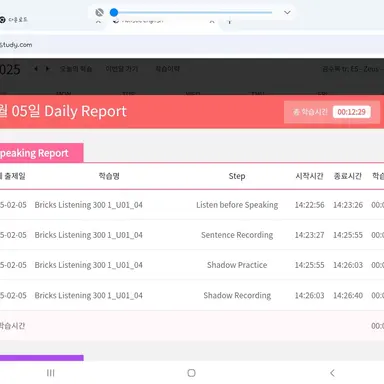Screen dimensions: 384x384
Task: Click the 학습시간 total row label
Action: point(12,326)
